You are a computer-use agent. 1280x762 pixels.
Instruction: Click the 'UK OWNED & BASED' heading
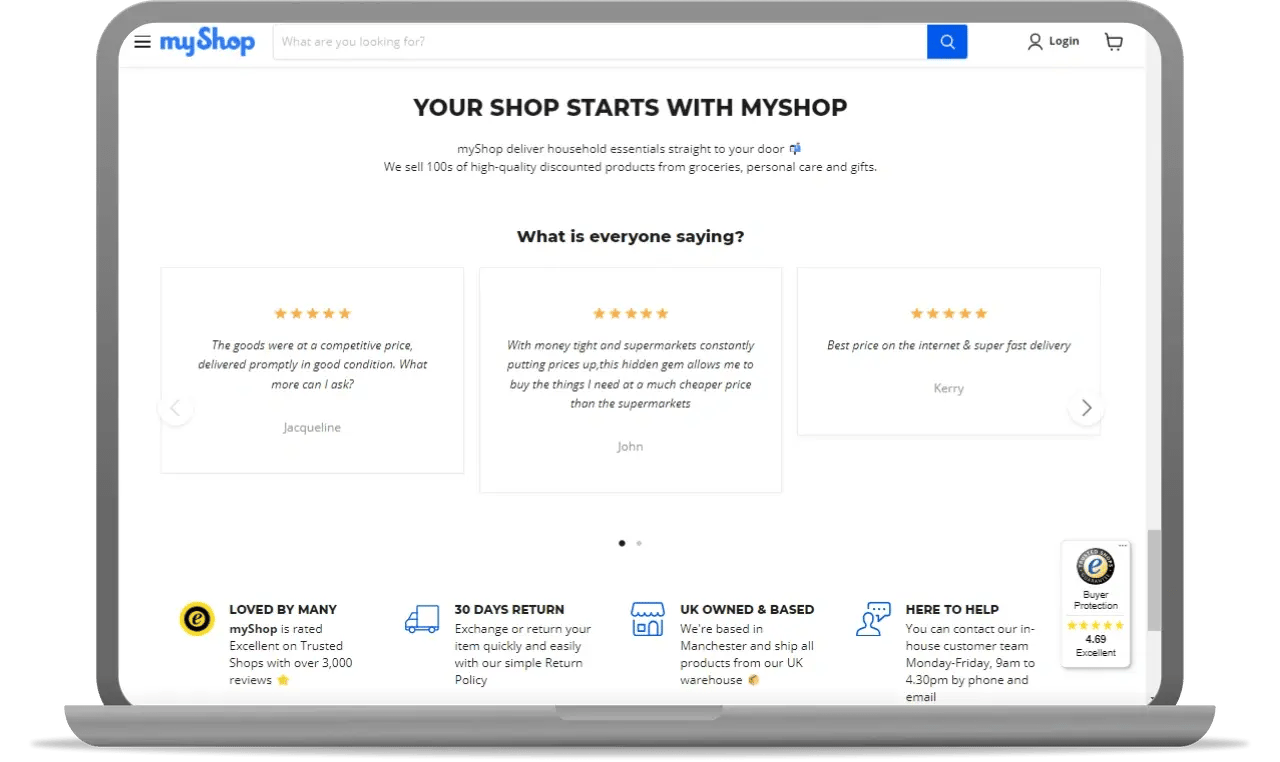[x=747, y=609]
